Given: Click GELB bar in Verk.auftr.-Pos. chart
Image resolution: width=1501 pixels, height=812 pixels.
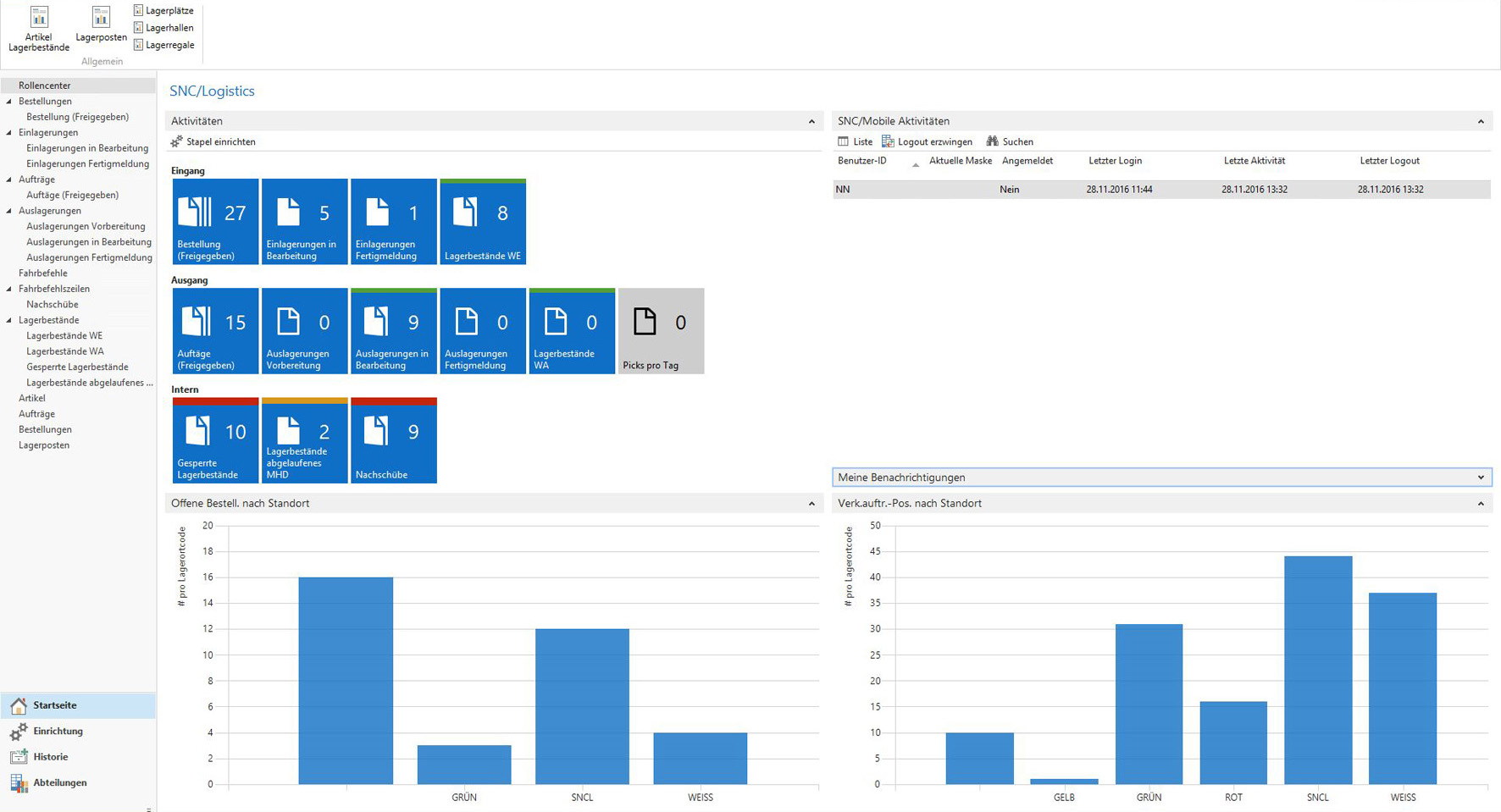Looking at the screenshot, I should [x=1064, y=782].
